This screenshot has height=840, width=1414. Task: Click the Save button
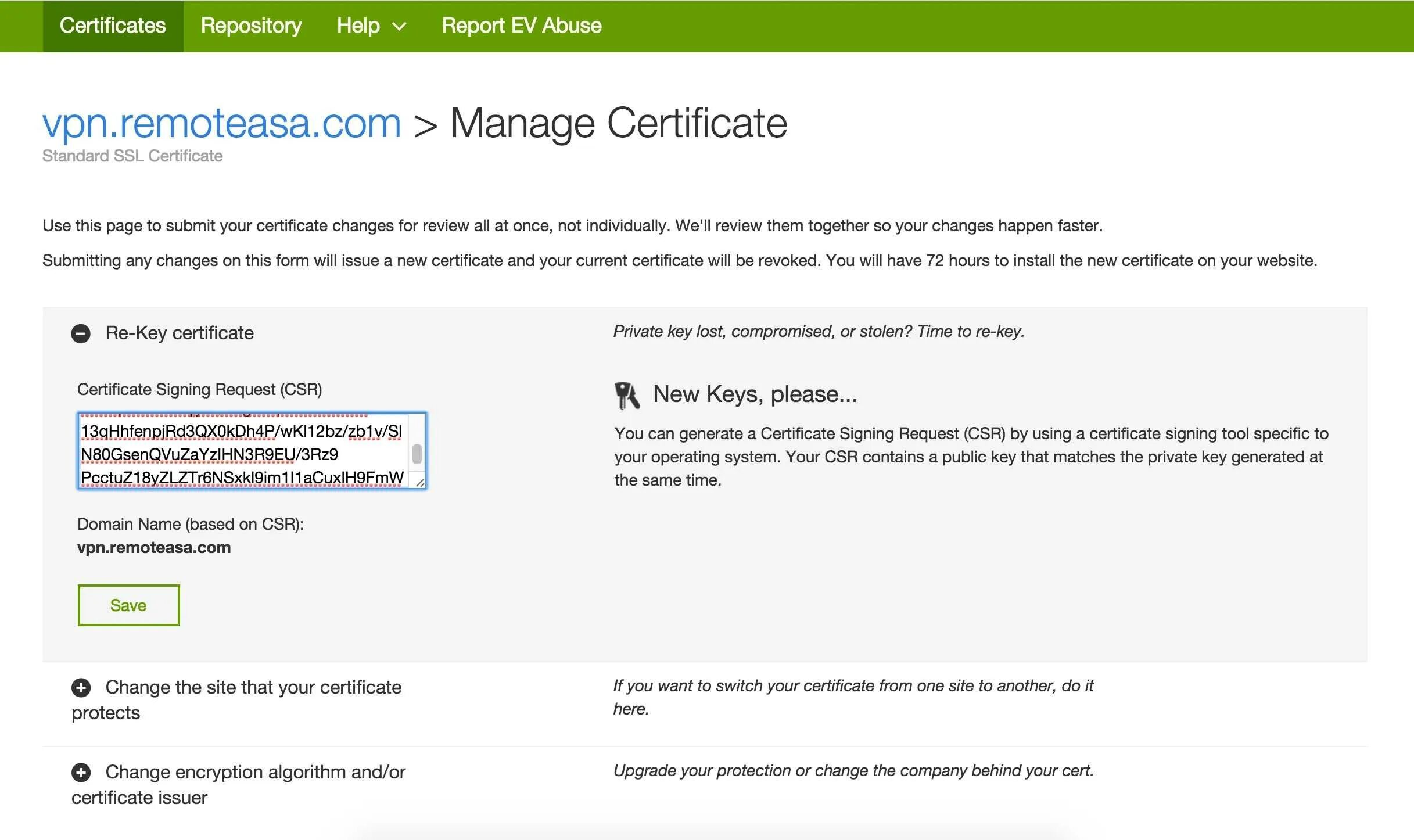click(x=128, y=605)
